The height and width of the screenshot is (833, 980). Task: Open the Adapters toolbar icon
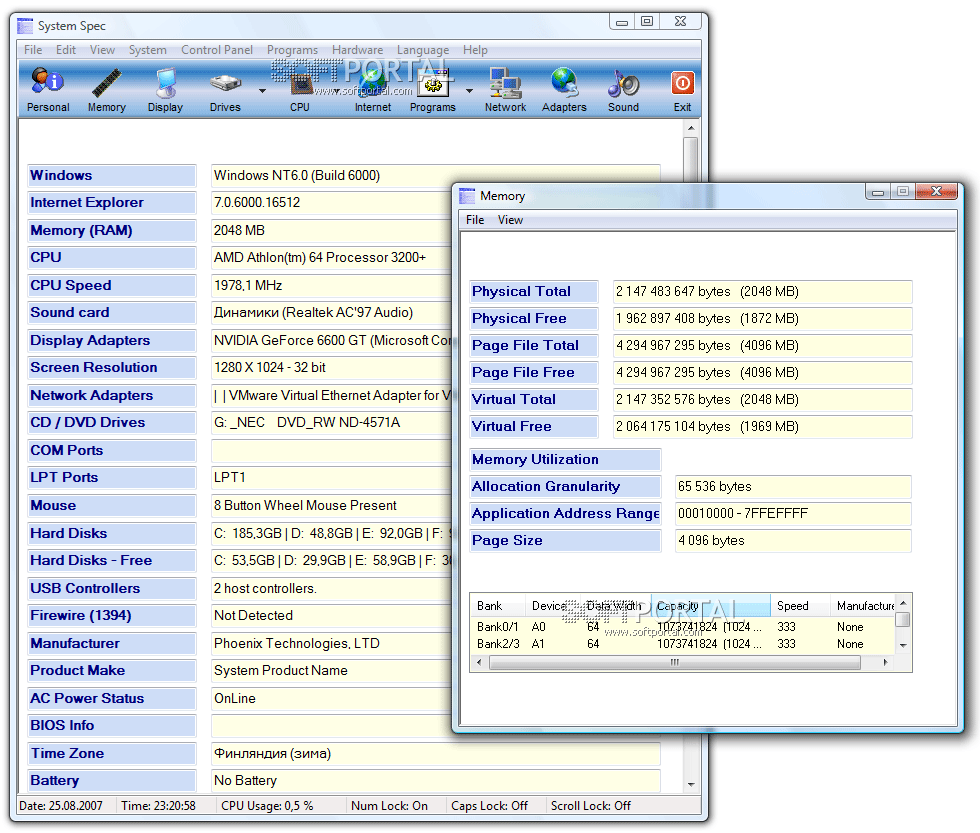click(x=564, y=90)
